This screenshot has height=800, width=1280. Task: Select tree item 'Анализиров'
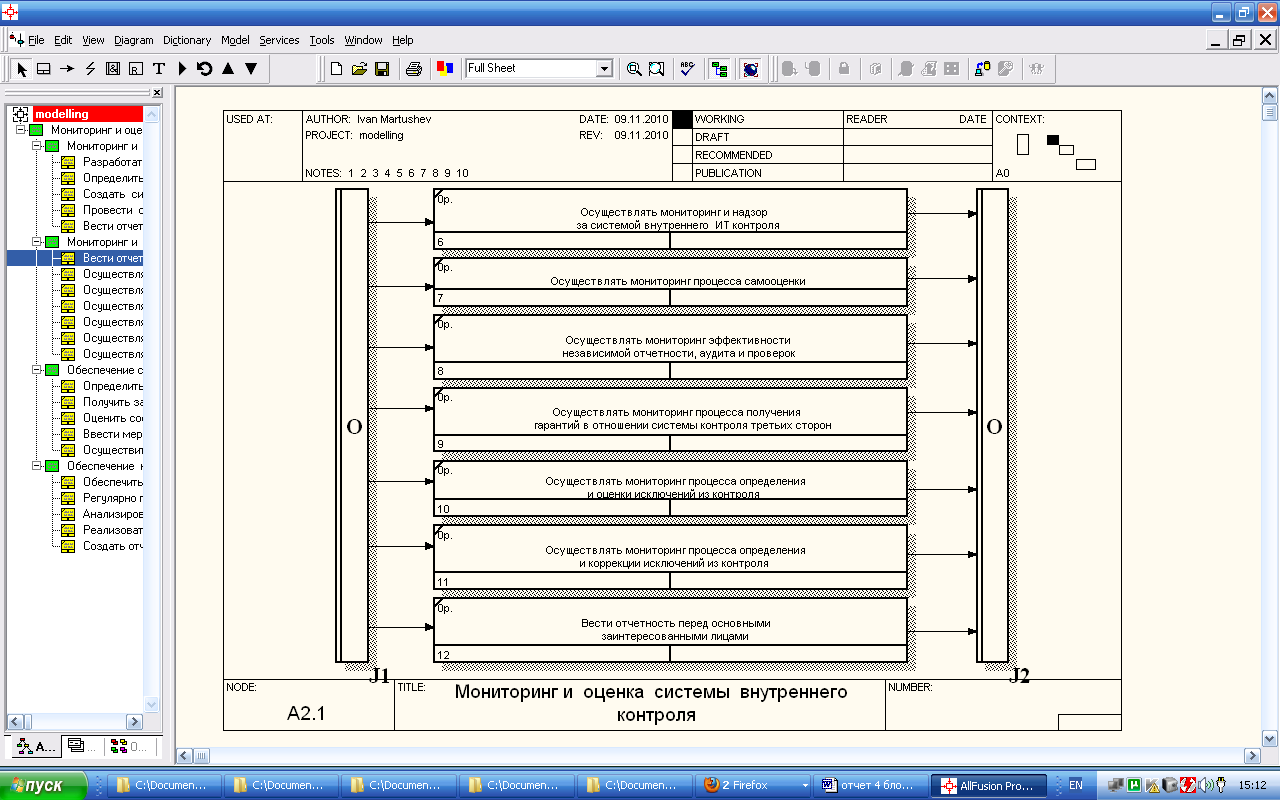coord(112,514)
